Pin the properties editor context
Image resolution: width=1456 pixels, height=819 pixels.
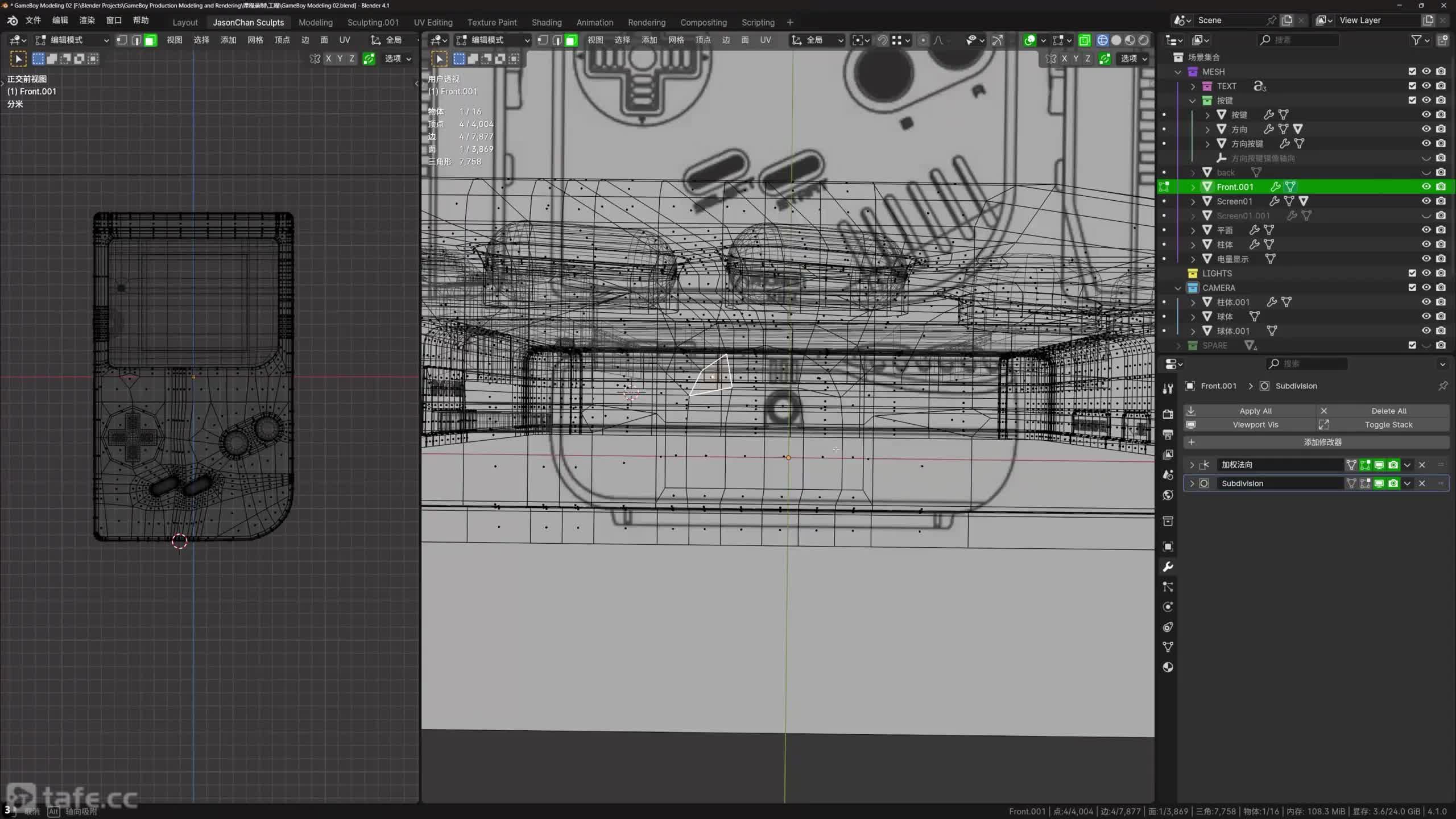(1442, 386)
